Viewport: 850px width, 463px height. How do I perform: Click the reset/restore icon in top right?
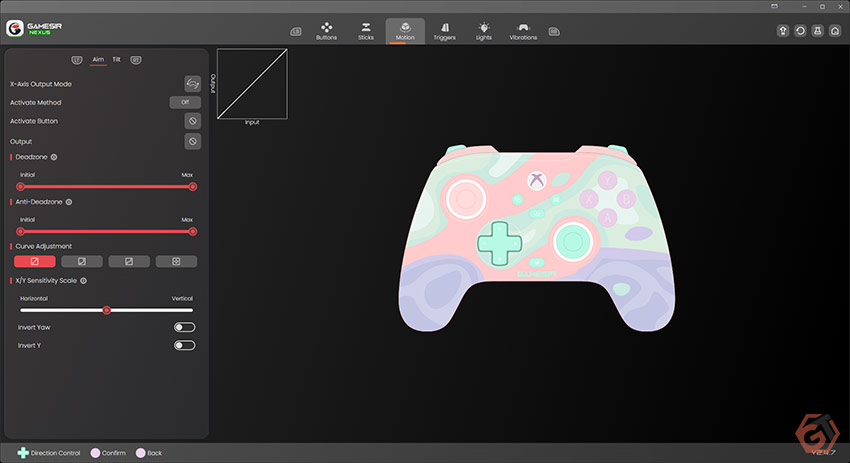point(800,31)
